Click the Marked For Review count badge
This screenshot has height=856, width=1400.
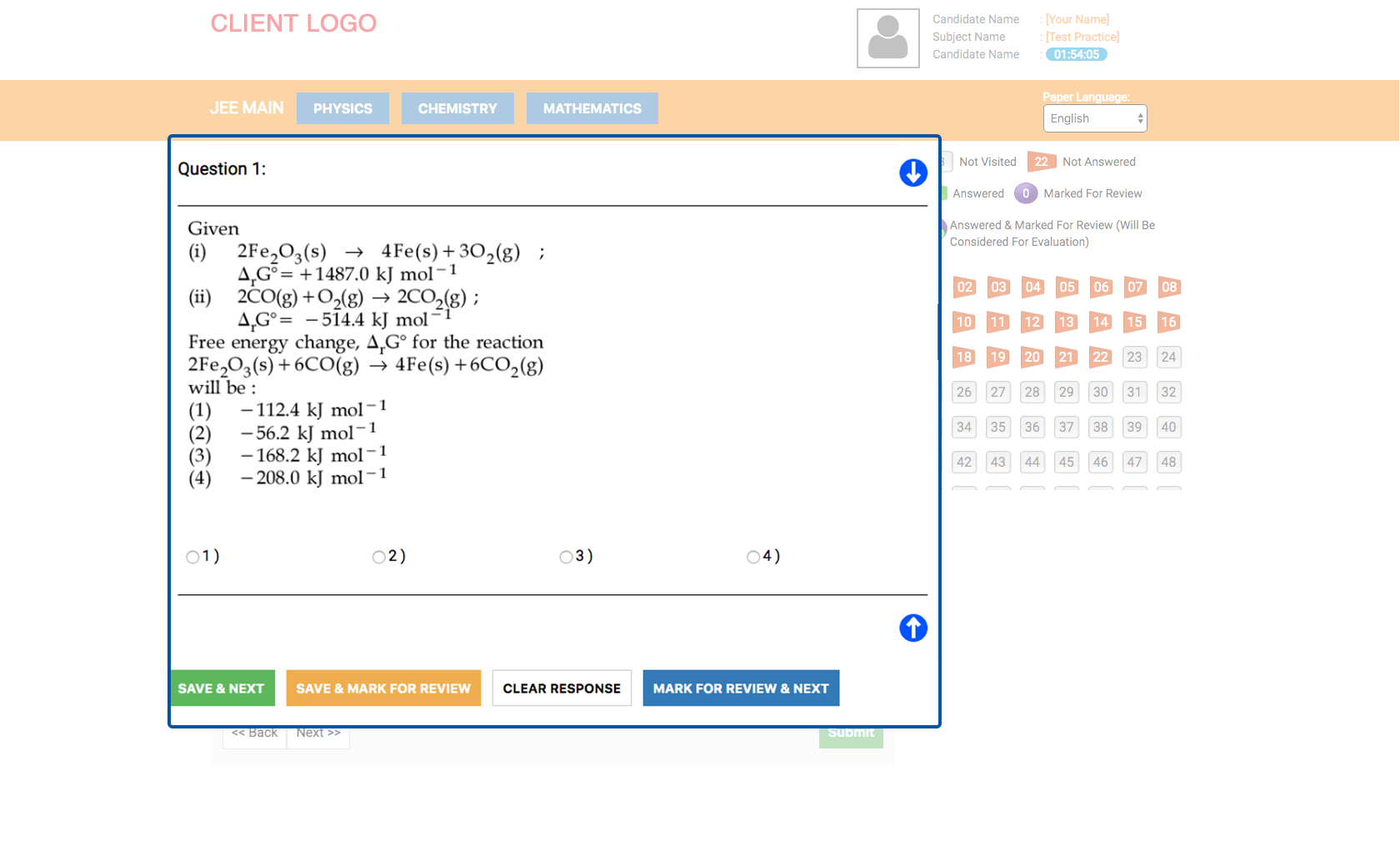[1026, 193]
